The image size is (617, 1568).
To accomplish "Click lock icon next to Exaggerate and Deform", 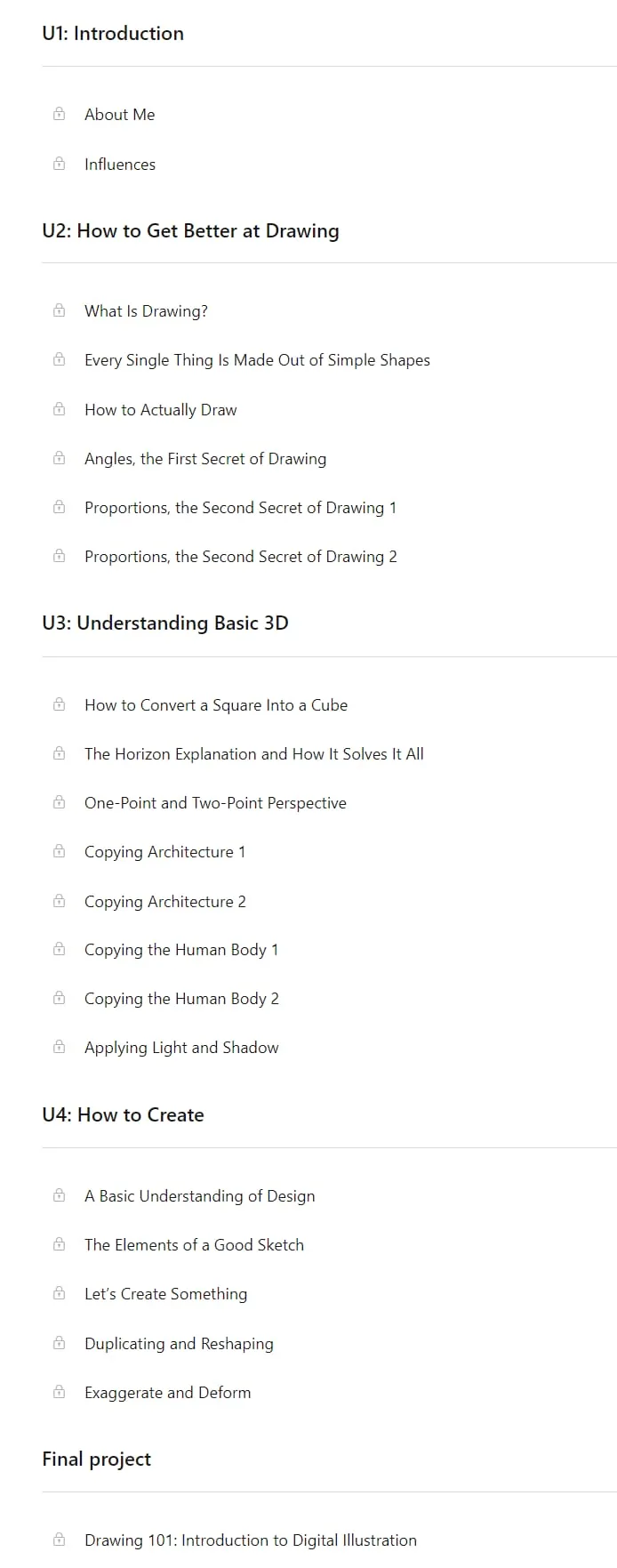I will click(x=59, y=1392).
